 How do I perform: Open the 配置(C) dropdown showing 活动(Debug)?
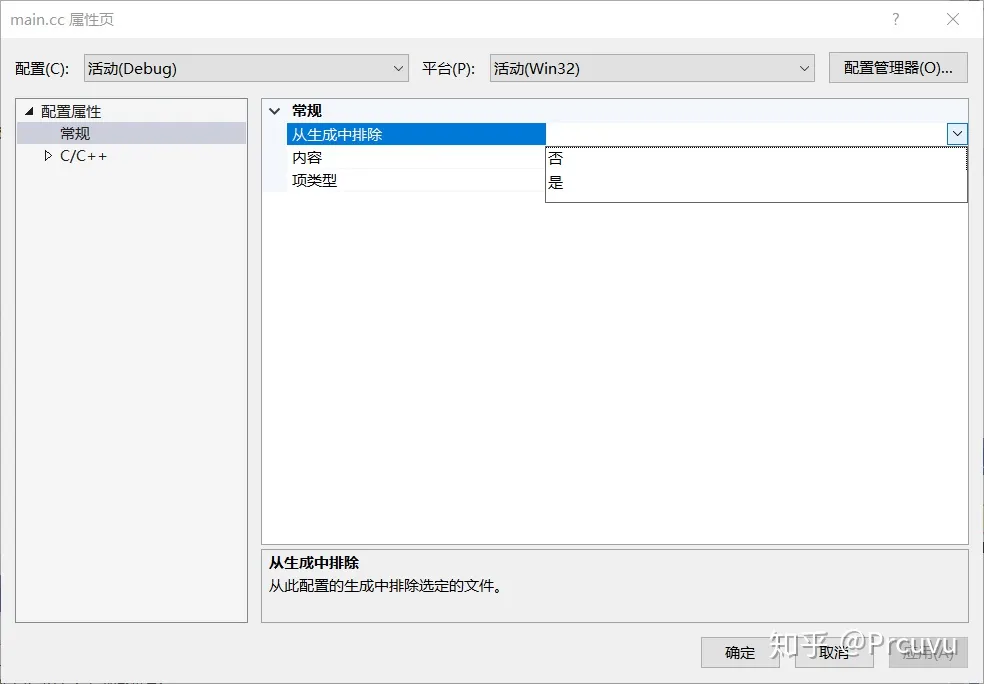point(246,68)
